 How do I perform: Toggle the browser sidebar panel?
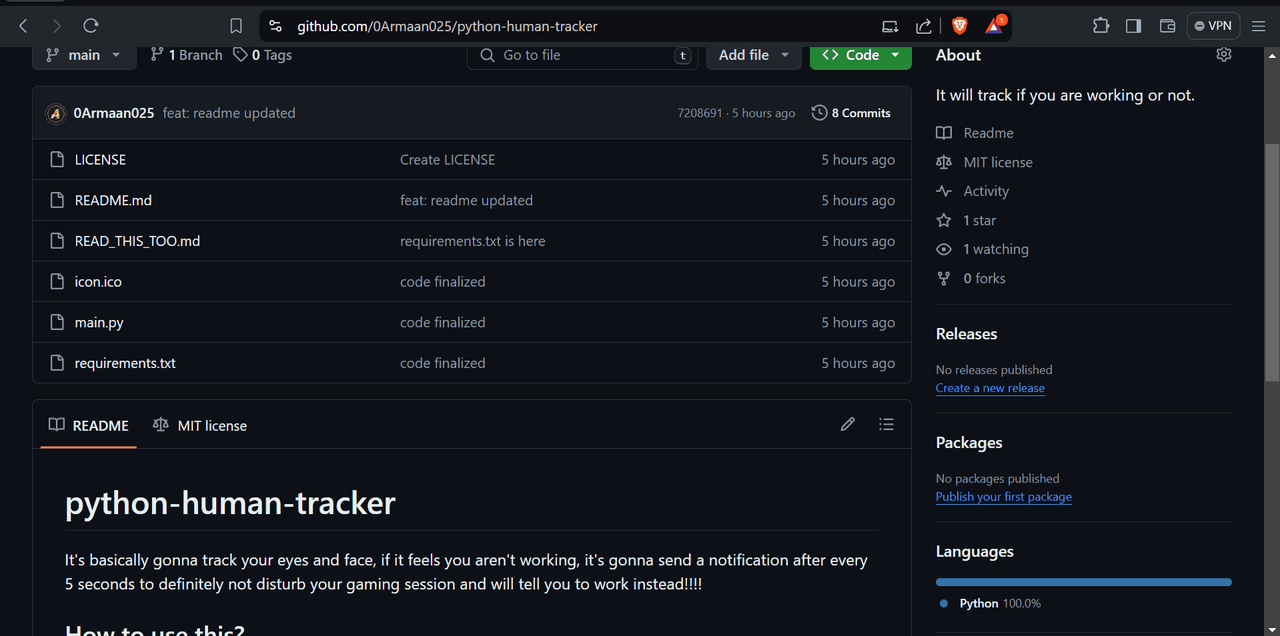click(x=1133, y=26)
